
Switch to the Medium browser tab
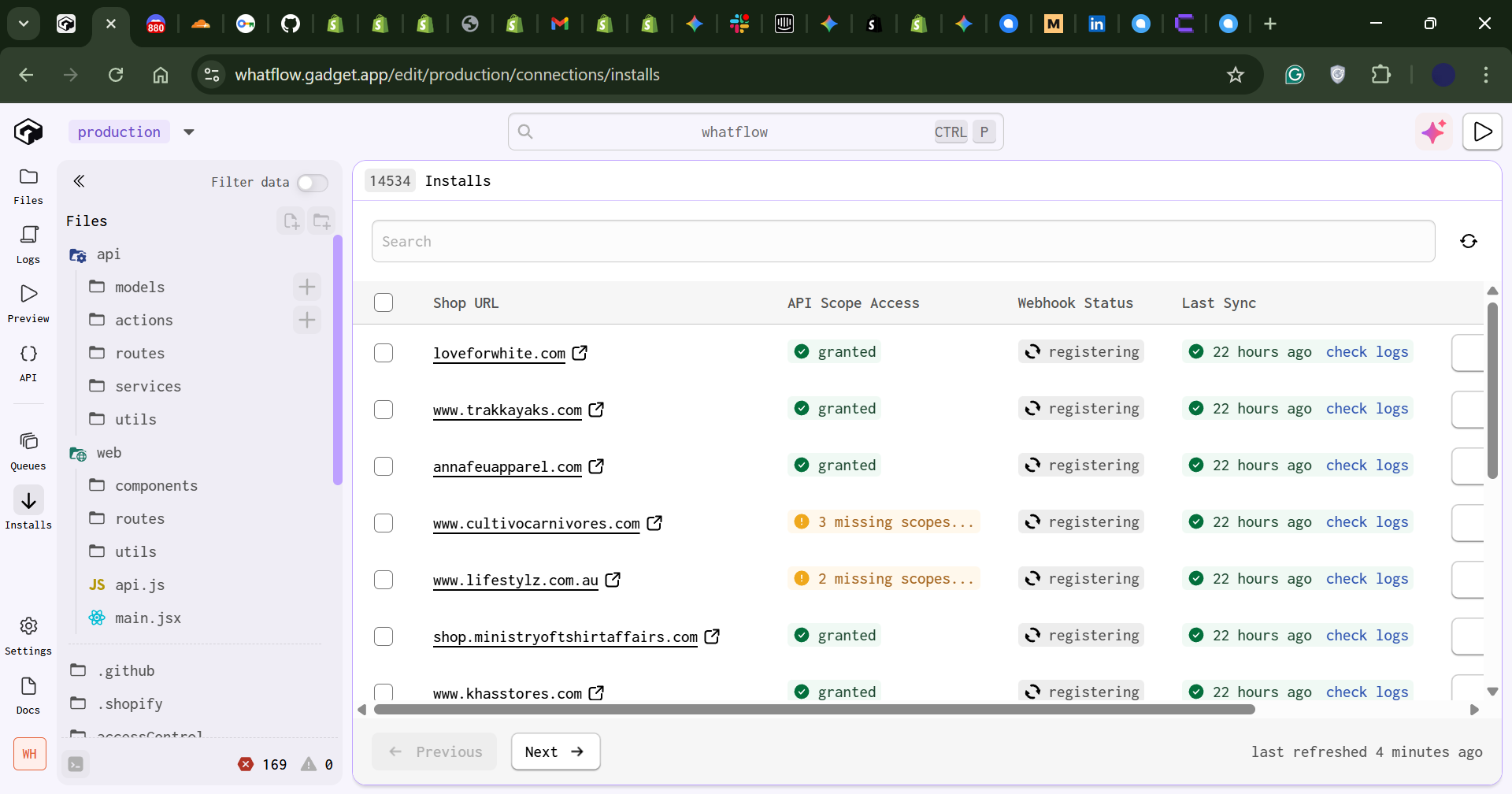tap(1053, 24)
